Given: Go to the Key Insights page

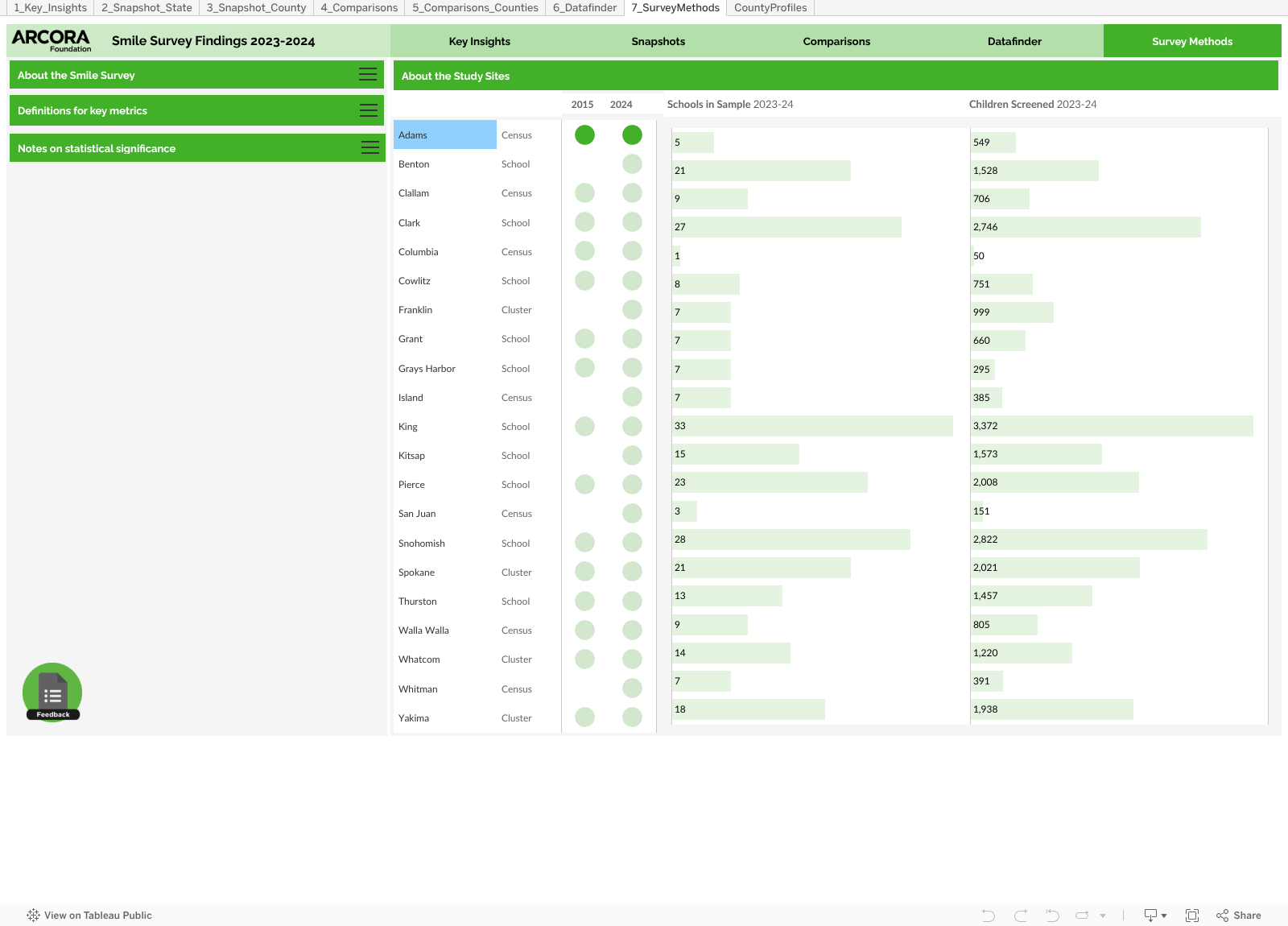Looking at the screenshot, I should pyautogui.click(x=479, y=42).
